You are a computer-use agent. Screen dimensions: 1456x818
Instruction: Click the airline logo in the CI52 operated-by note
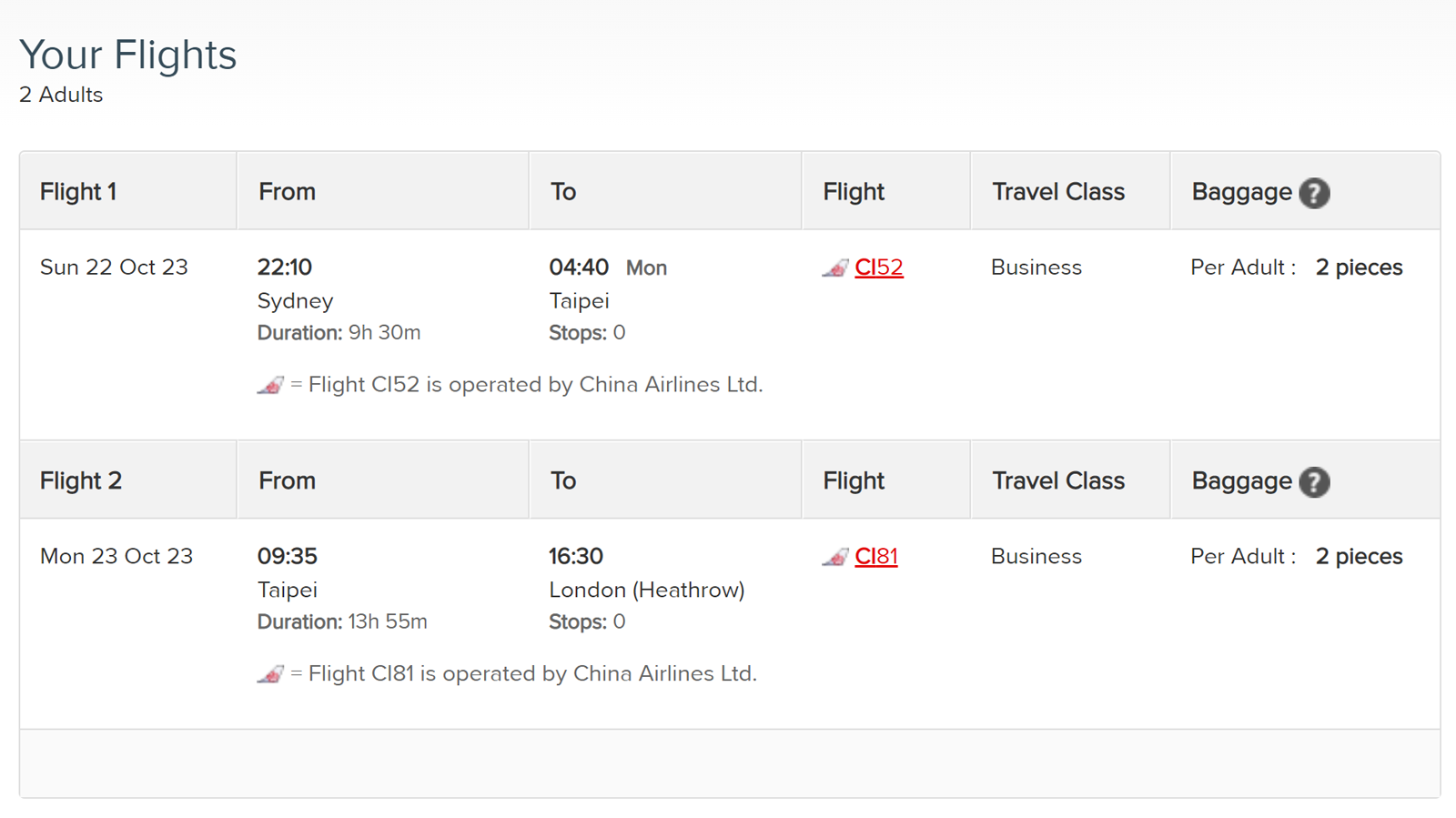pyautogui.click(x=270, y=386)
